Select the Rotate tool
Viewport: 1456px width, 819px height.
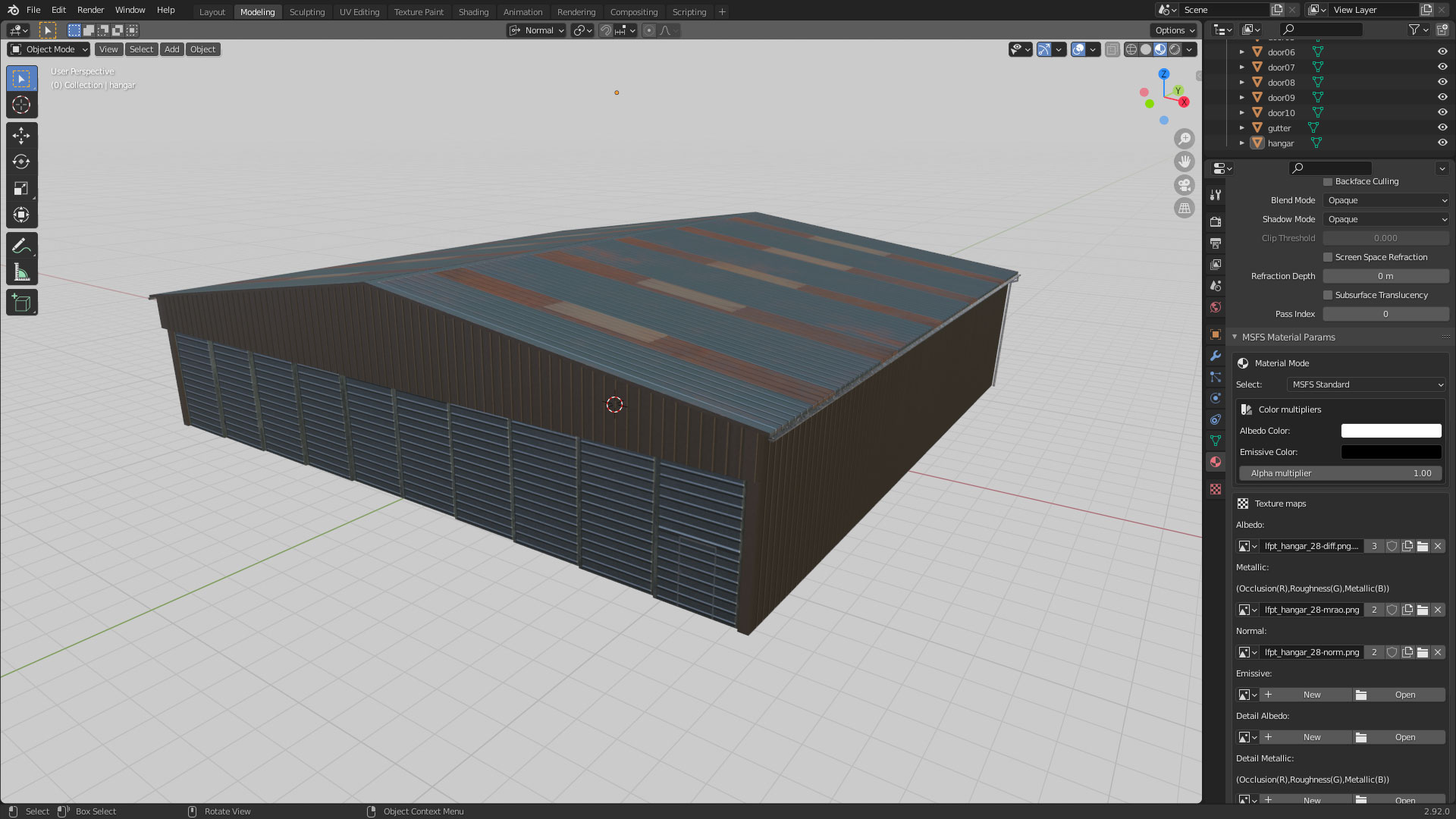pyautogui.click(x=21, y=162)
